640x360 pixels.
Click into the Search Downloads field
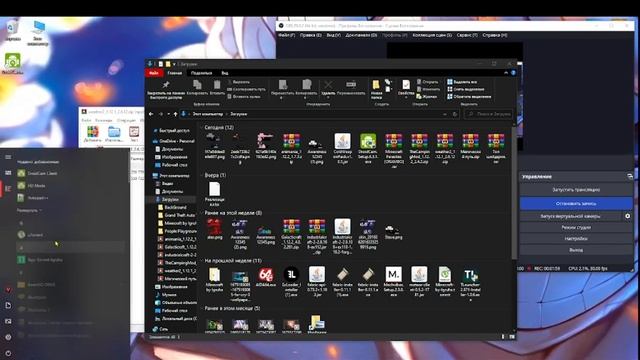488,114
